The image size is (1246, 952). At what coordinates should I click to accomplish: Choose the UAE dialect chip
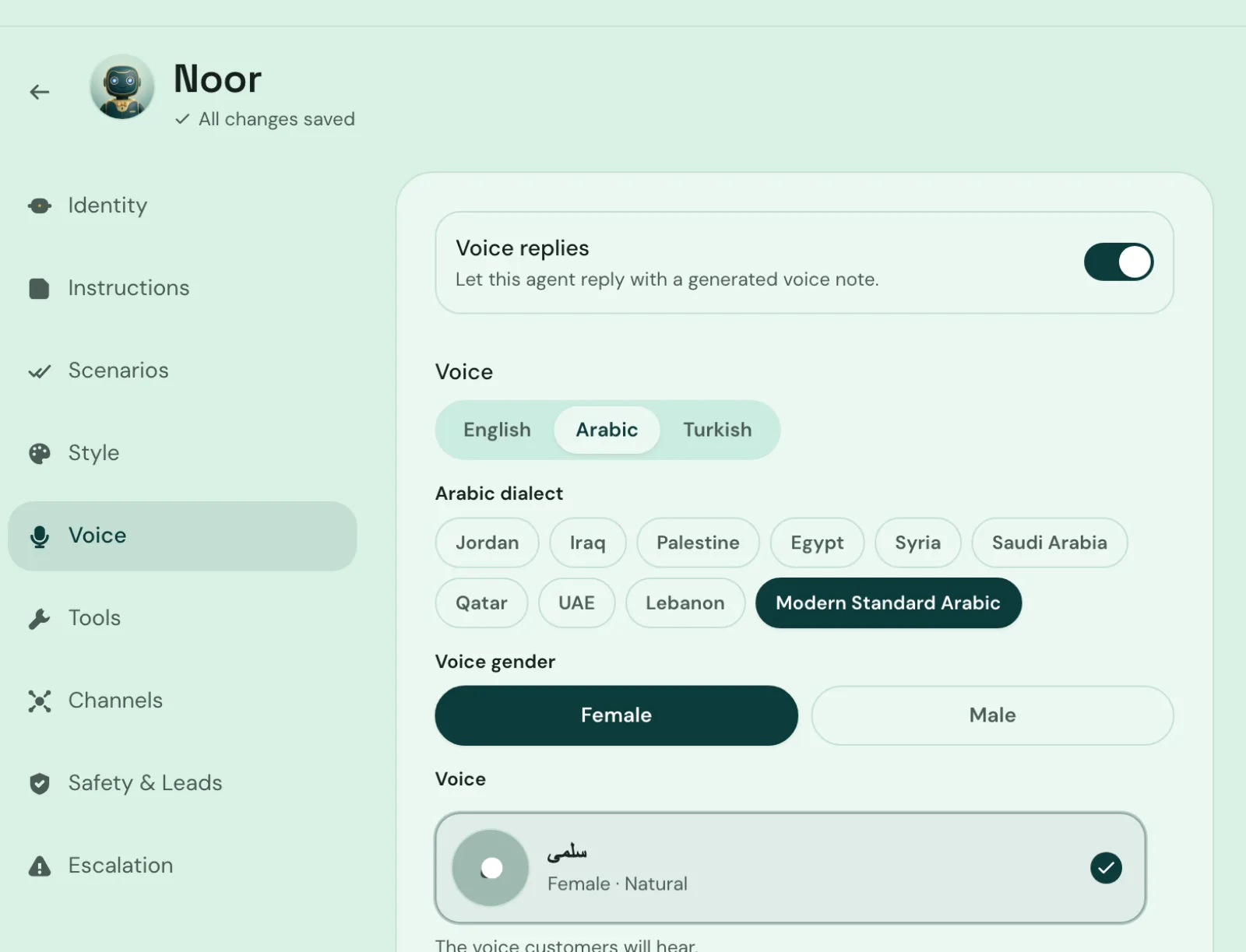point(576,602)
